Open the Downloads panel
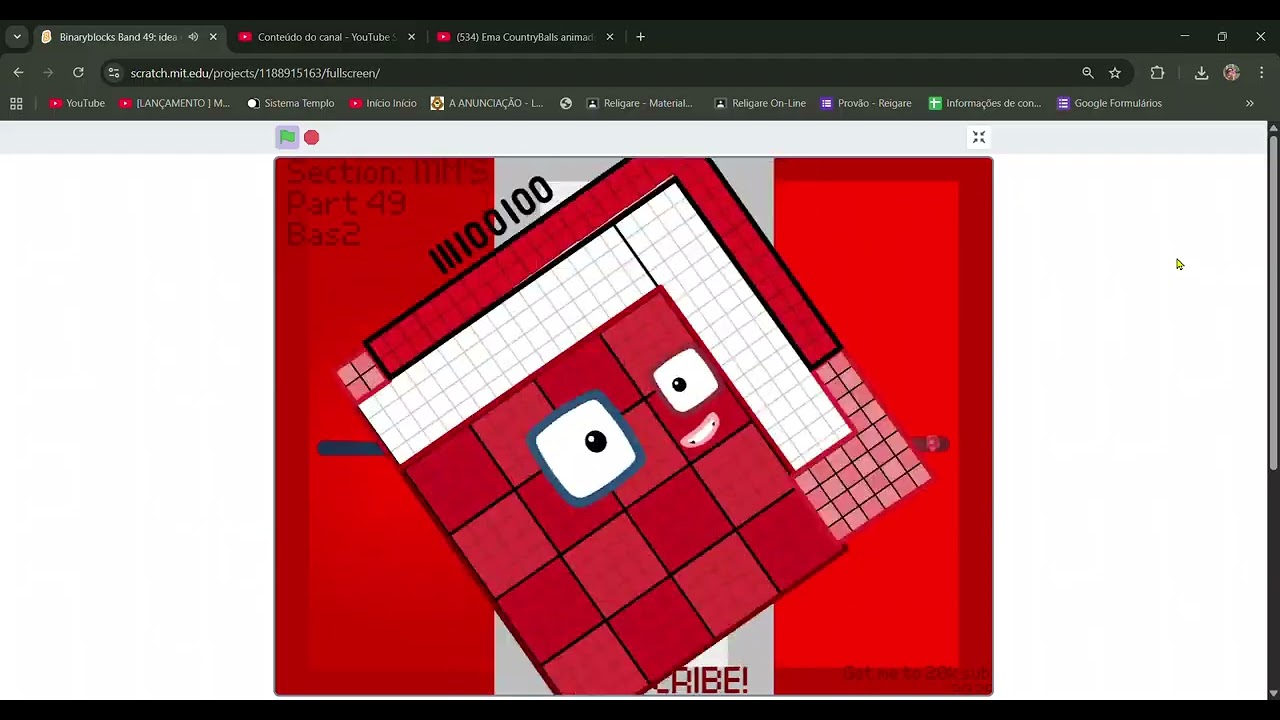The image size is (1280, 720). (1201, 73)
